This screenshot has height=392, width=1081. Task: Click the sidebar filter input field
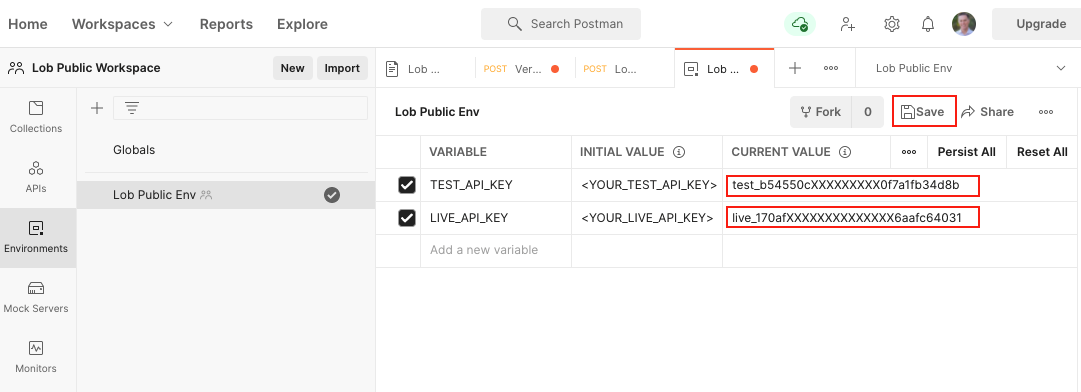pyautogui.click(x=240, y=108)
